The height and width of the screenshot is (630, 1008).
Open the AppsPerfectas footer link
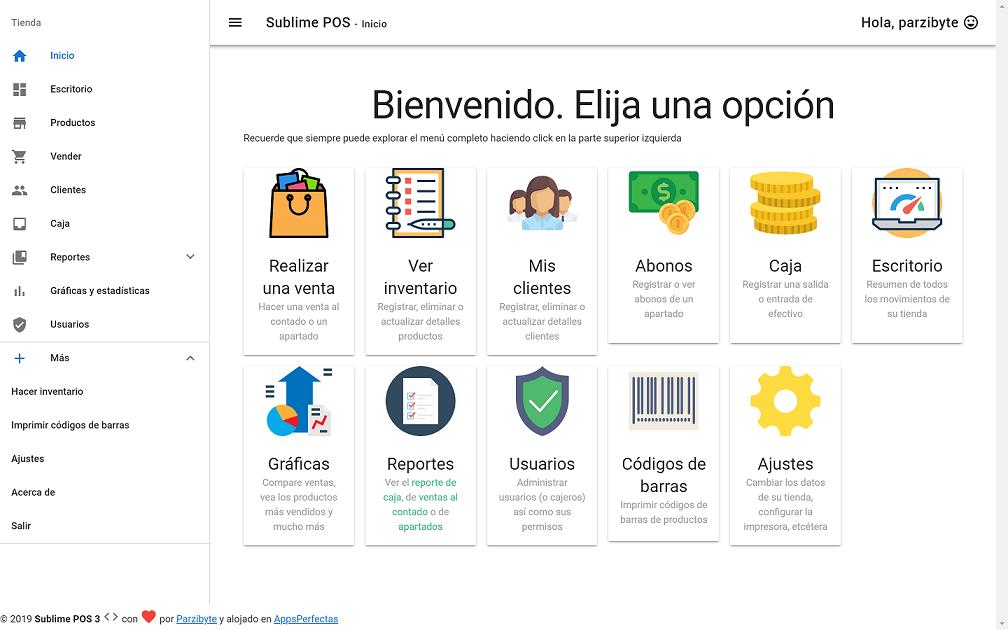[306, 619]
